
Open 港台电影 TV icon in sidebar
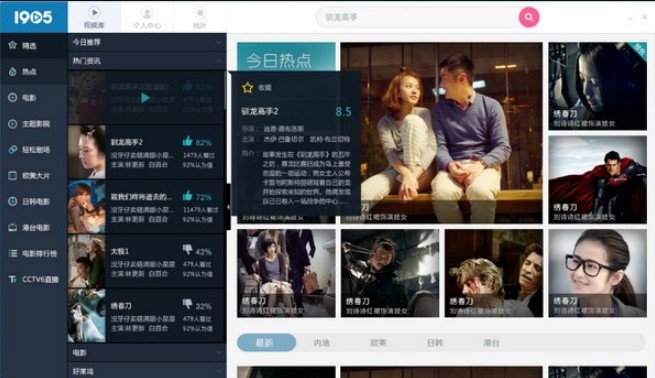pos(13,227)
